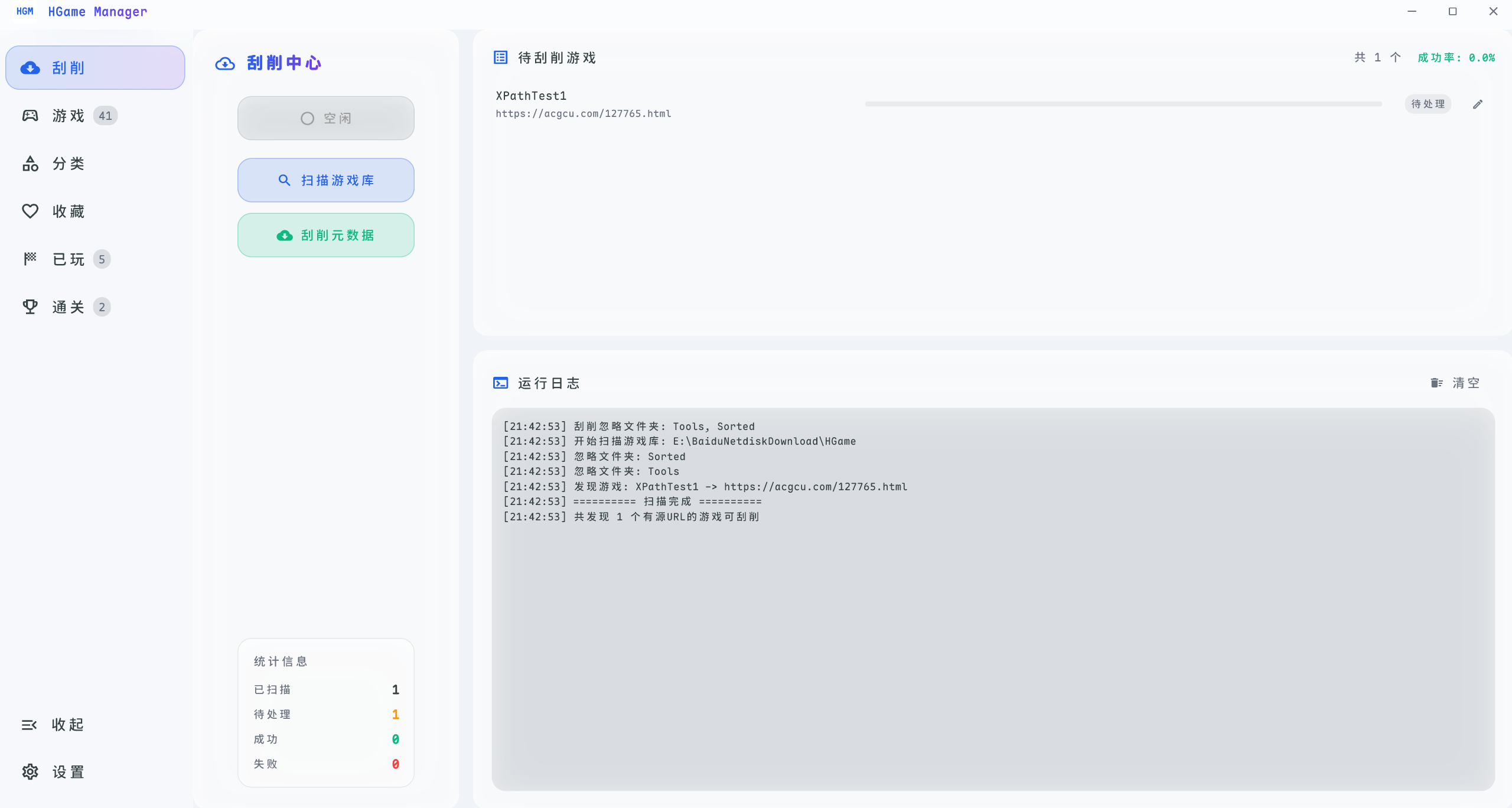Maximize the HGame Manager window
Image resolution: width=1512 pixels, height=808 pixels.
click(x=1452, y=11)
